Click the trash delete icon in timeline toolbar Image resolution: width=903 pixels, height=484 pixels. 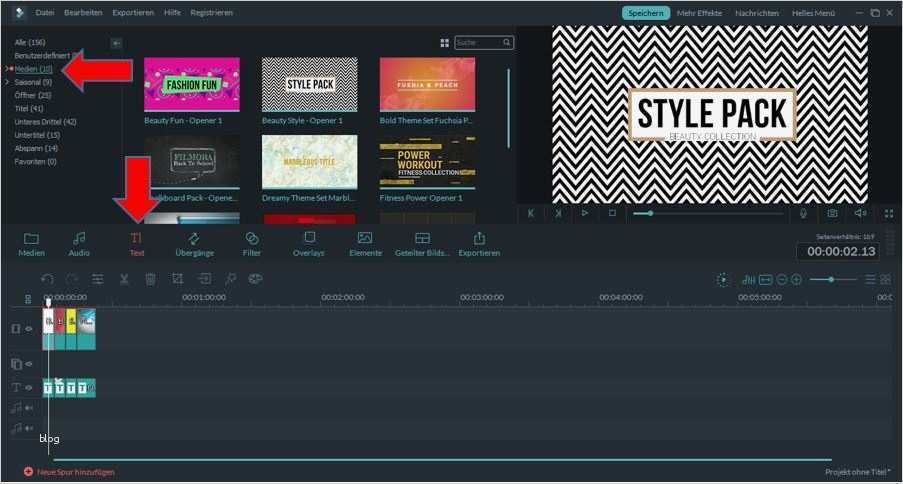150,280
